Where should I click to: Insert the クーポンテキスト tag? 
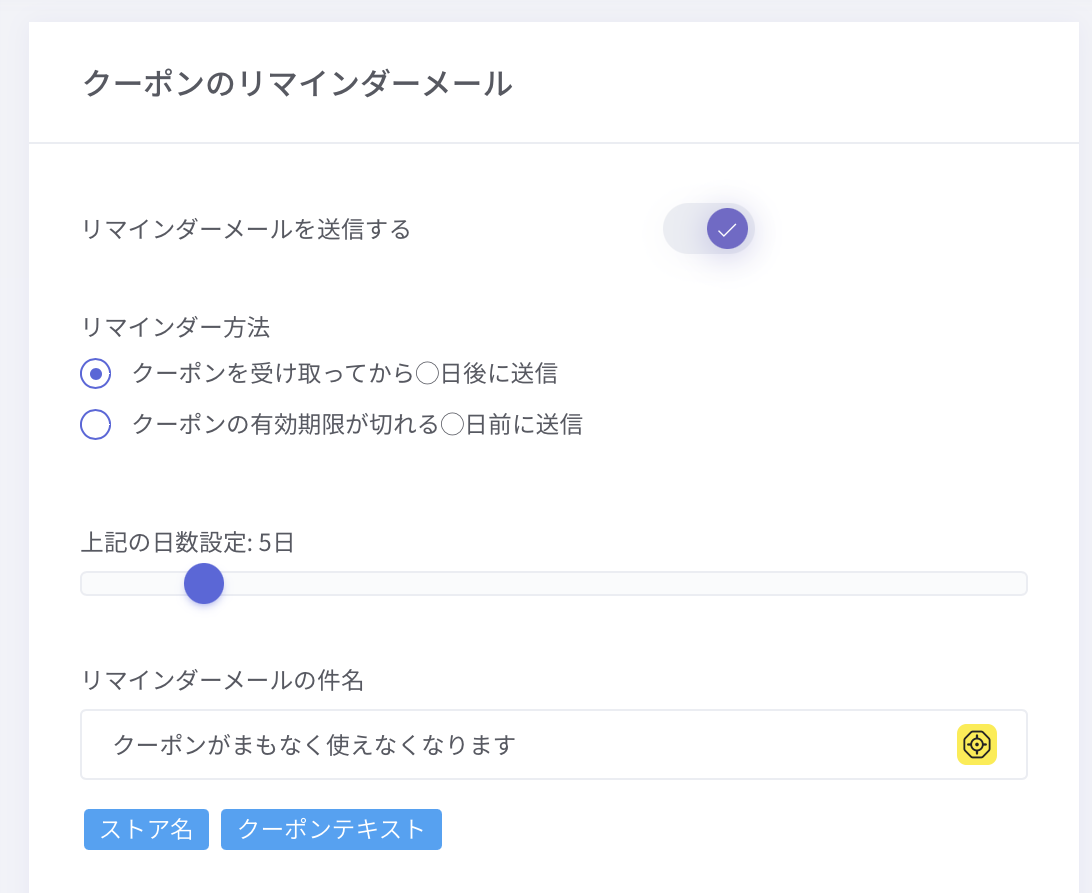(x=331, y=829)
